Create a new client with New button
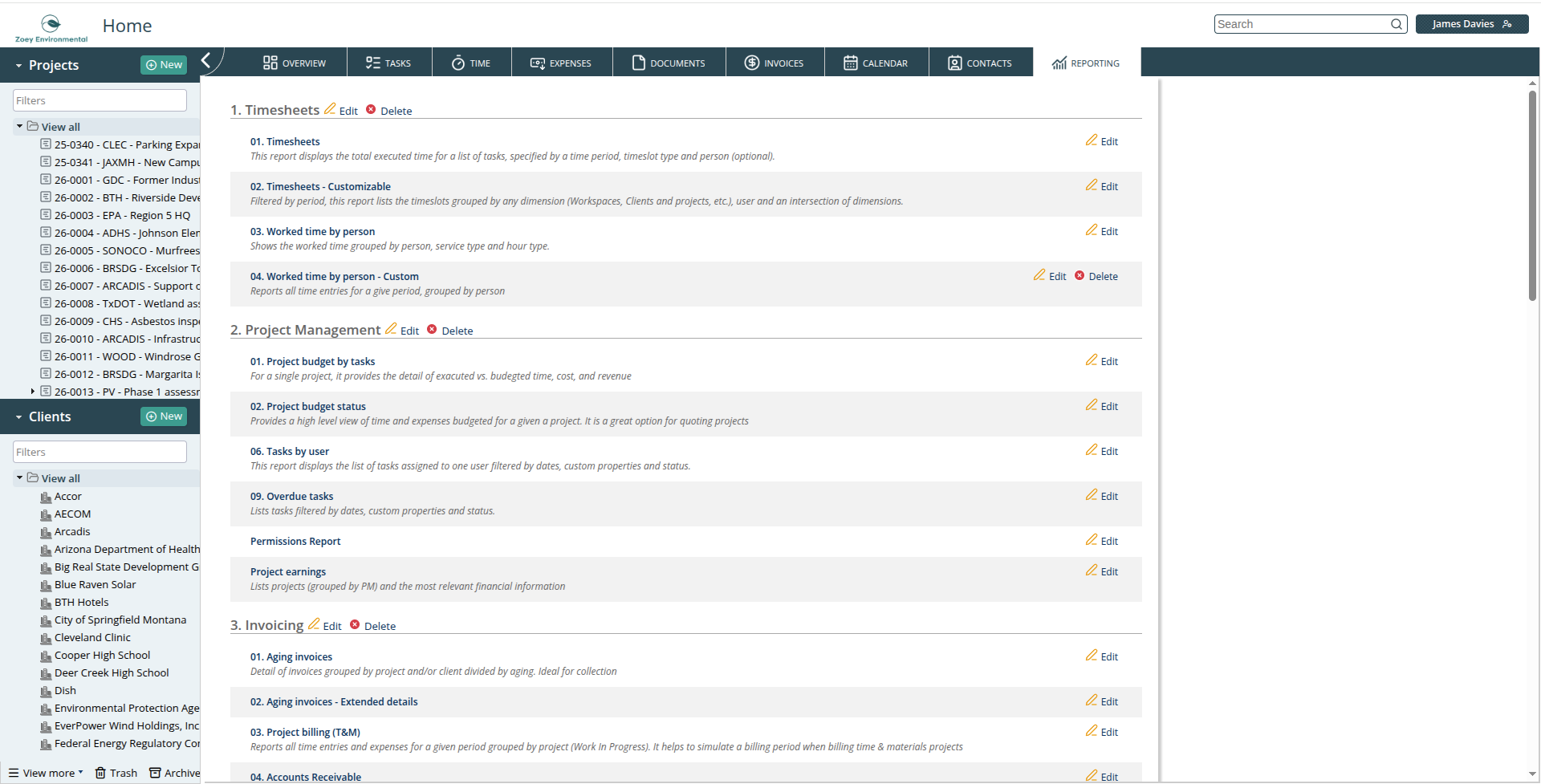 [164, 416]
